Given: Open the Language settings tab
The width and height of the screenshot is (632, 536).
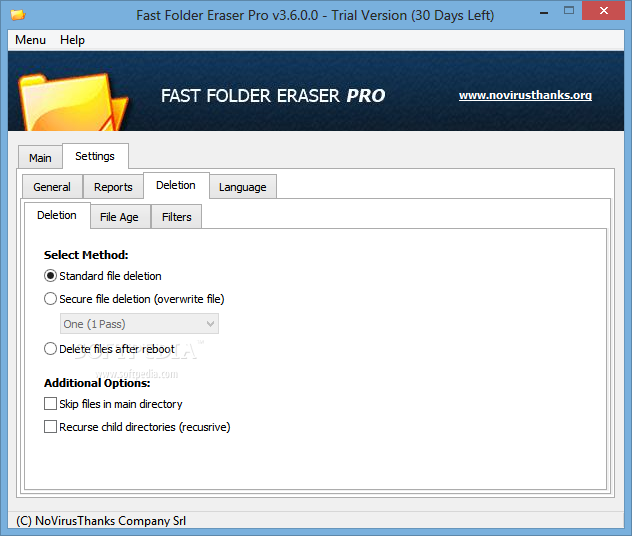Looking at the screenshot, I should click(x=243, y=187).
